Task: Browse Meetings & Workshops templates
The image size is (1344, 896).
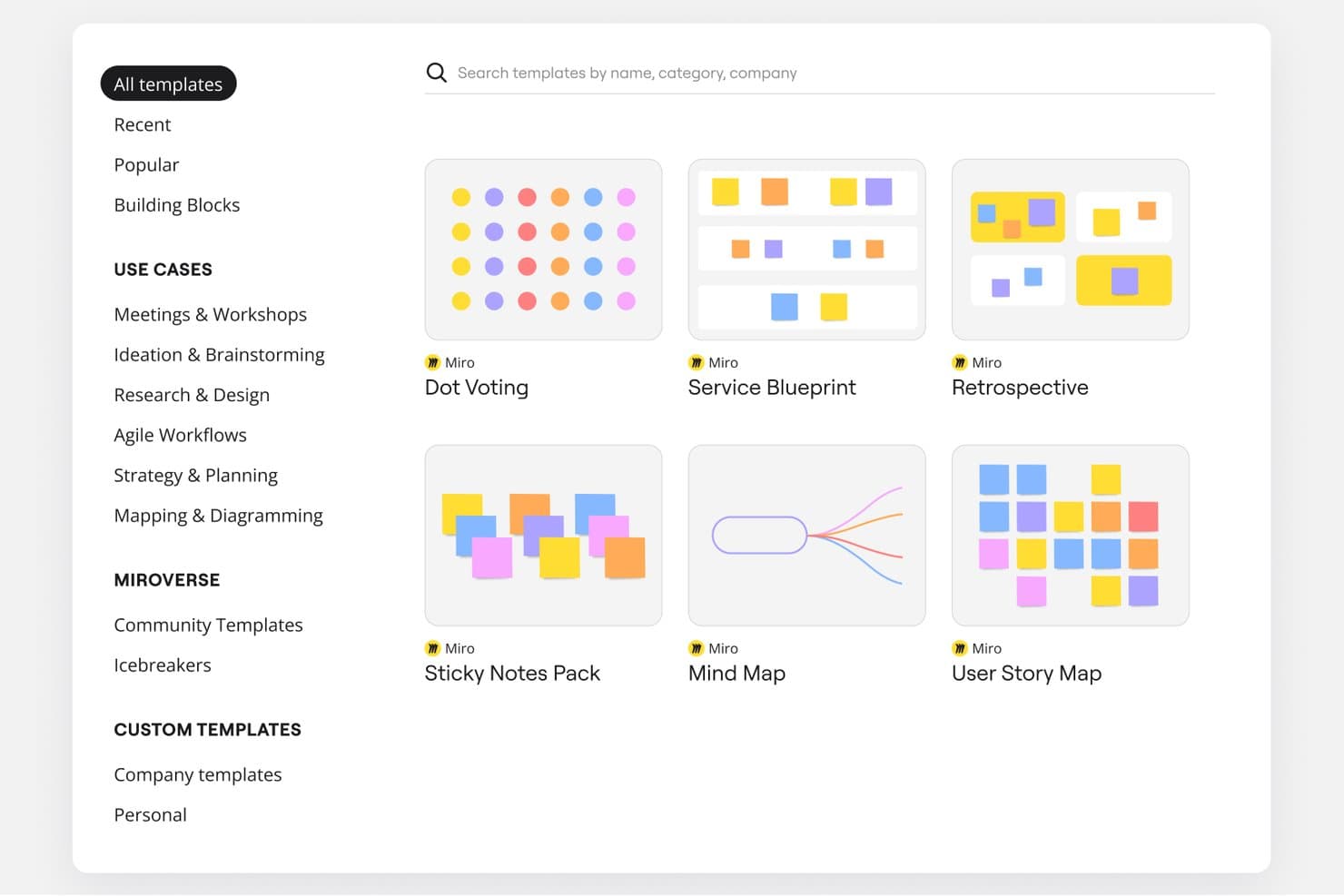Action: (211, 314)
